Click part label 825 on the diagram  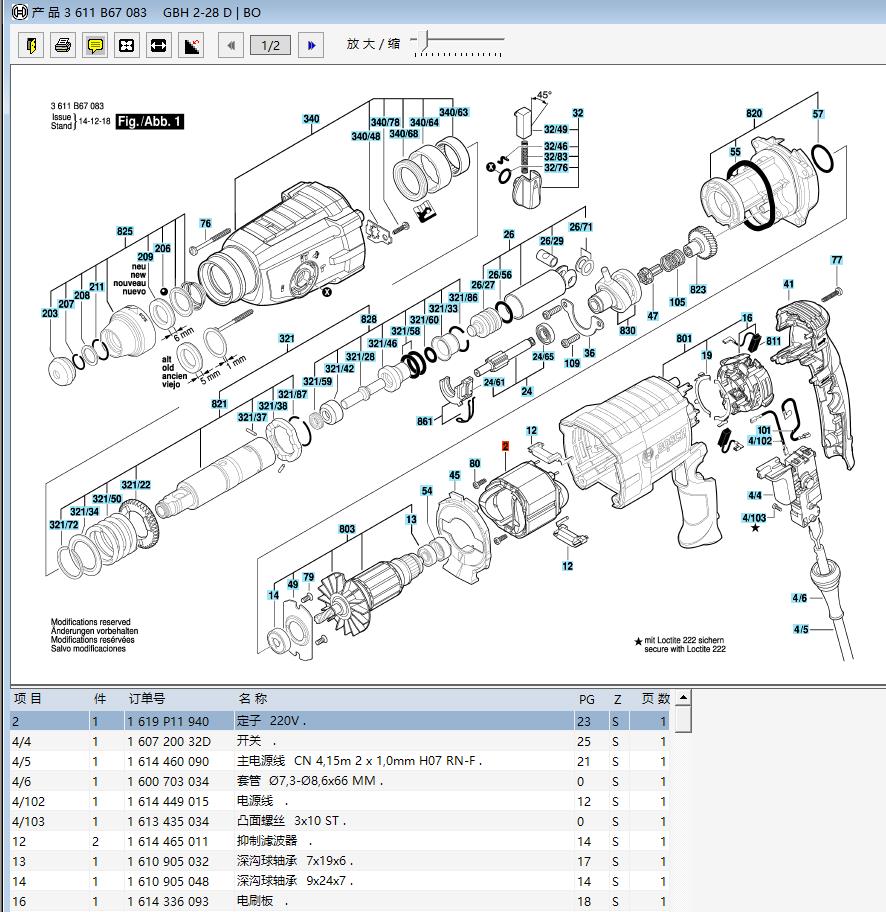click(x=125, y=231)
